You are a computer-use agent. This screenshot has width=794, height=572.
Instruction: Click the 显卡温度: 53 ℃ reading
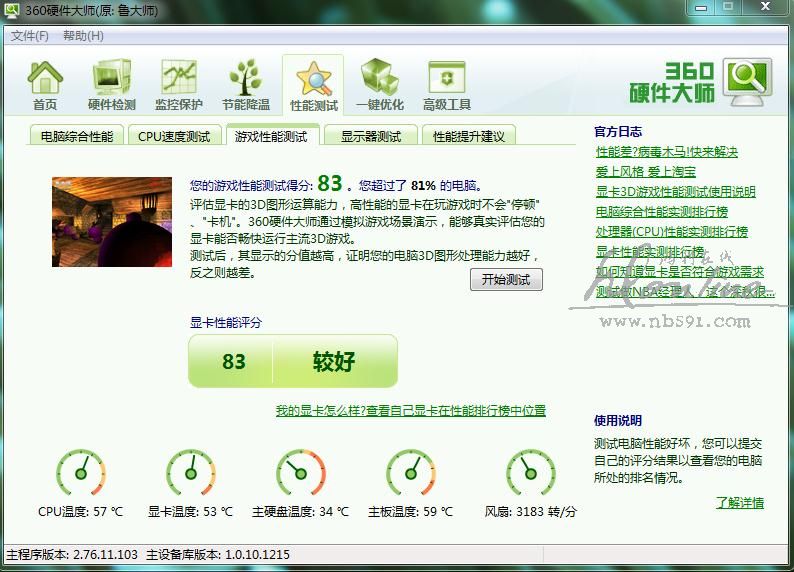pyautogui.click(x=190, y=511)
